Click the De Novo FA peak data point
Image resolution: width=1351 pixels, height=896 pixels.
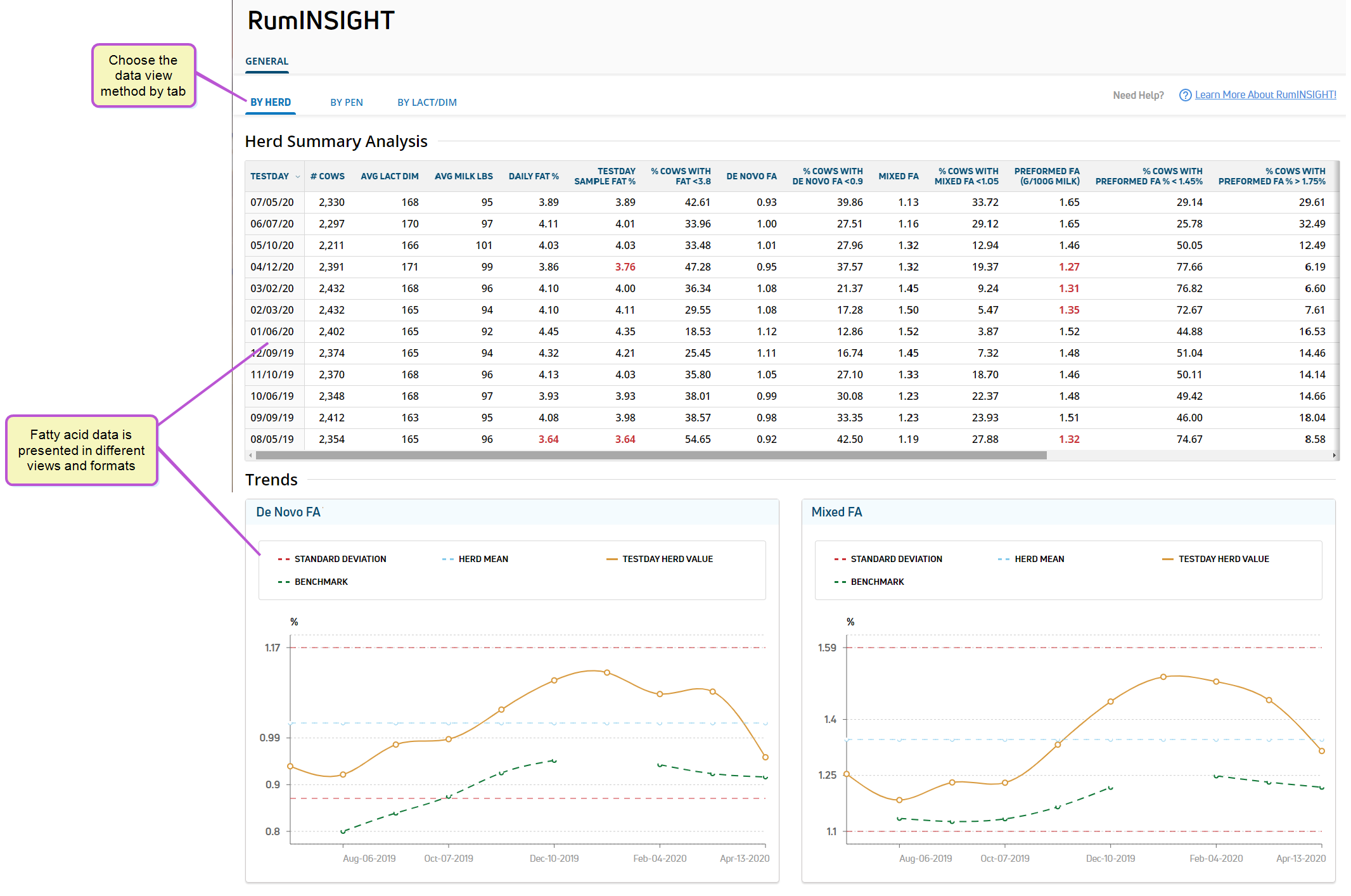point(607,672)
